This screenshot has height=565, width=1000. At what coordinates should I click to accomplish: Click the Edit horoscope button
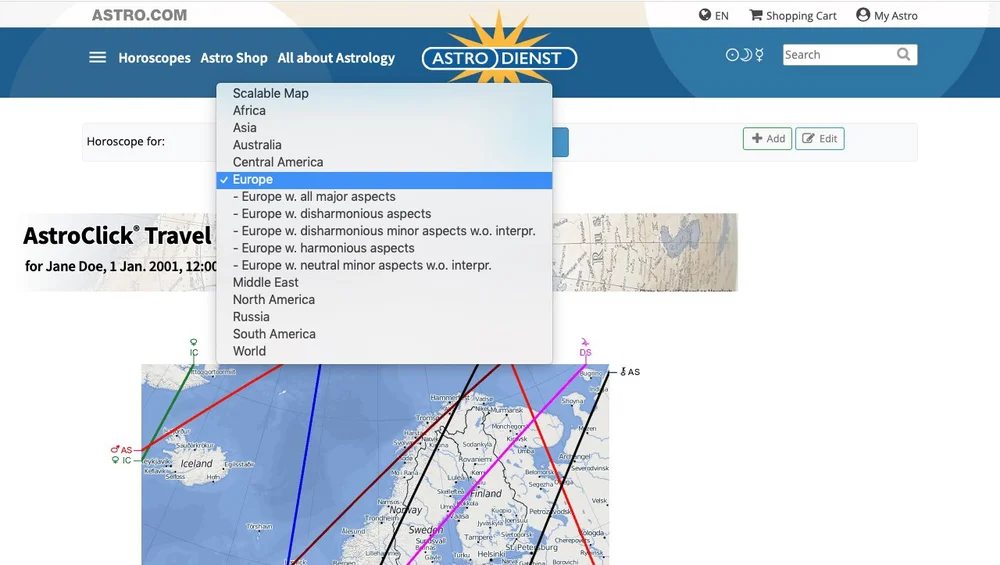pyautogui.click(x=820, y=138)
